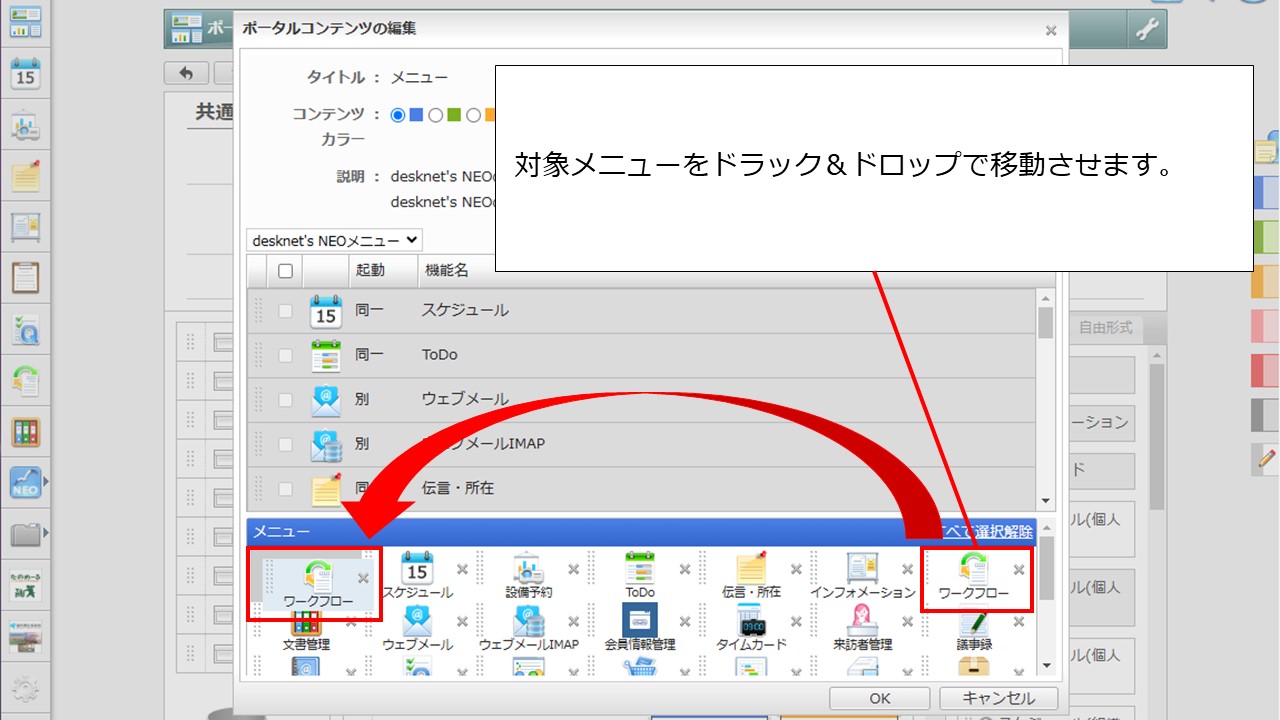
Task: Pick the green content color swatch
Action: [x=453, y=115]
